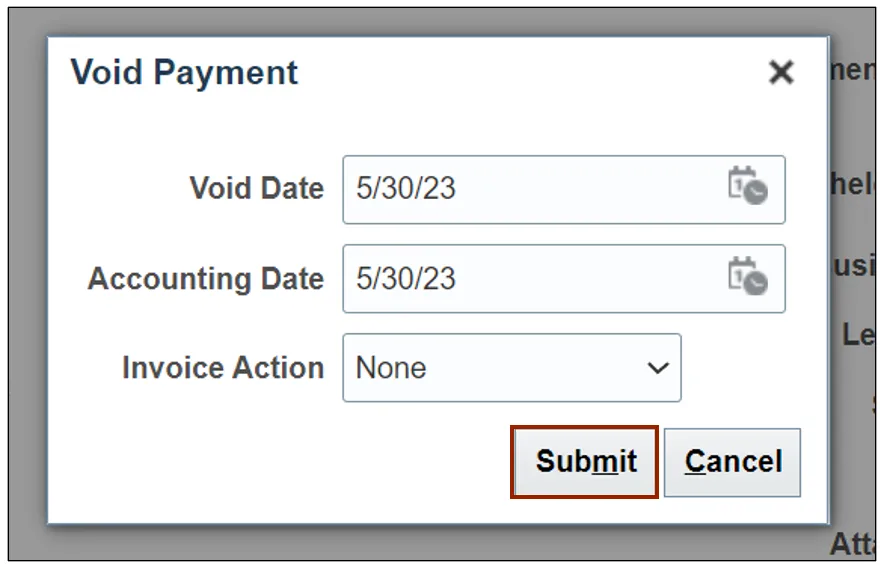This screenshot has height=565, width=880.
Task: Expand the Invoice Action dropdown chevron
Action: [x=657, y=368]
